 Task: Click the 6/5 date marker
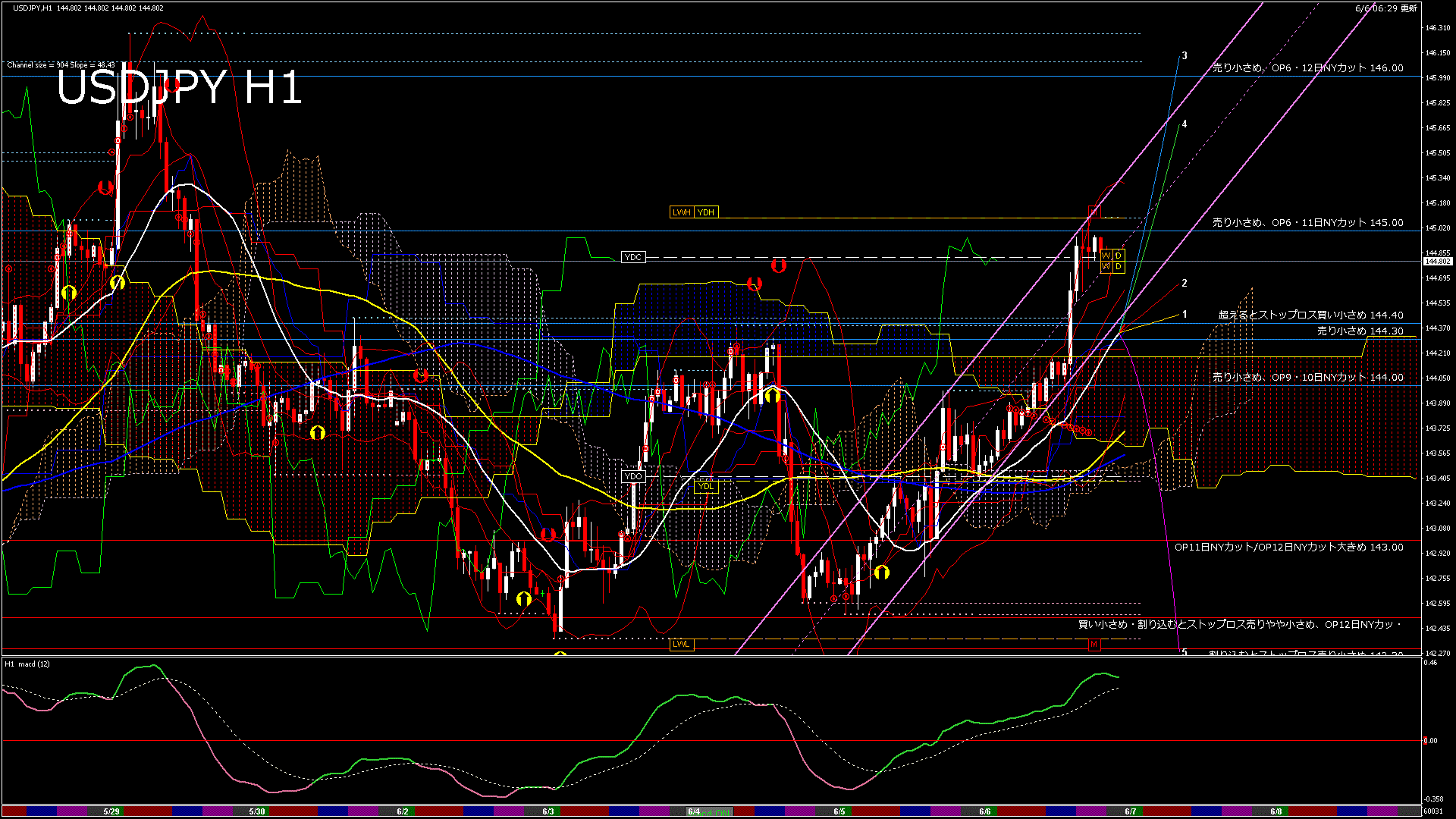(x=839, y=811)
